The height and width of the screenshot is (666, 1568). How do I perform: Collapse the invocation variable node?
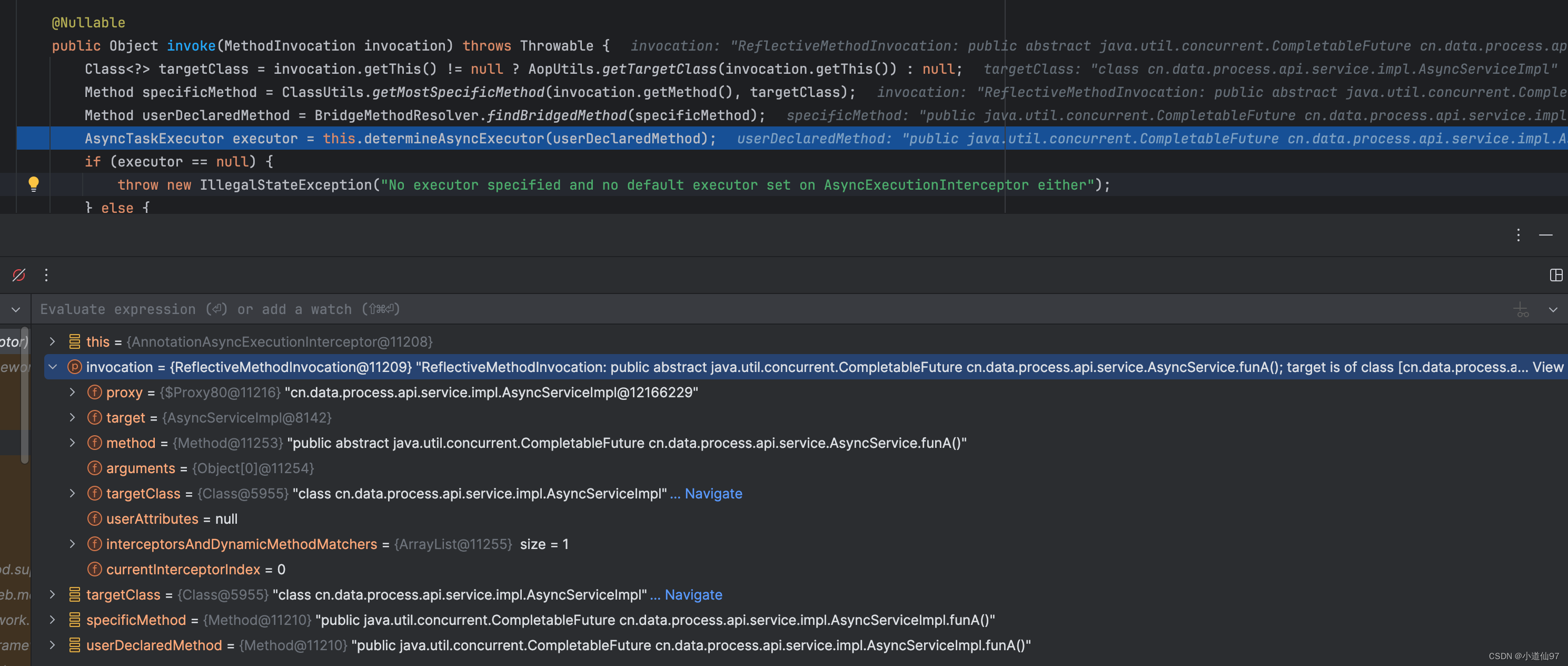[52, 367]
